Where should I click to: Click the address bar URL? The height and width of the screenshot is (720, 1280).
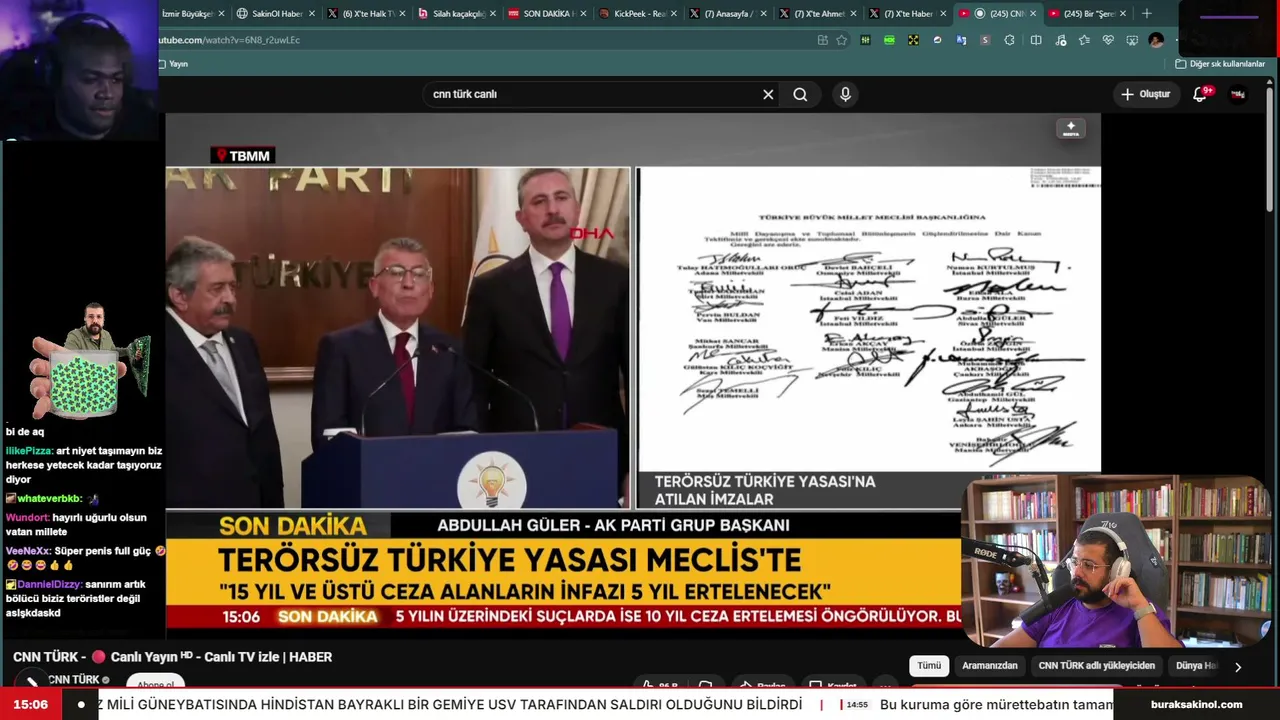(229, 40)
